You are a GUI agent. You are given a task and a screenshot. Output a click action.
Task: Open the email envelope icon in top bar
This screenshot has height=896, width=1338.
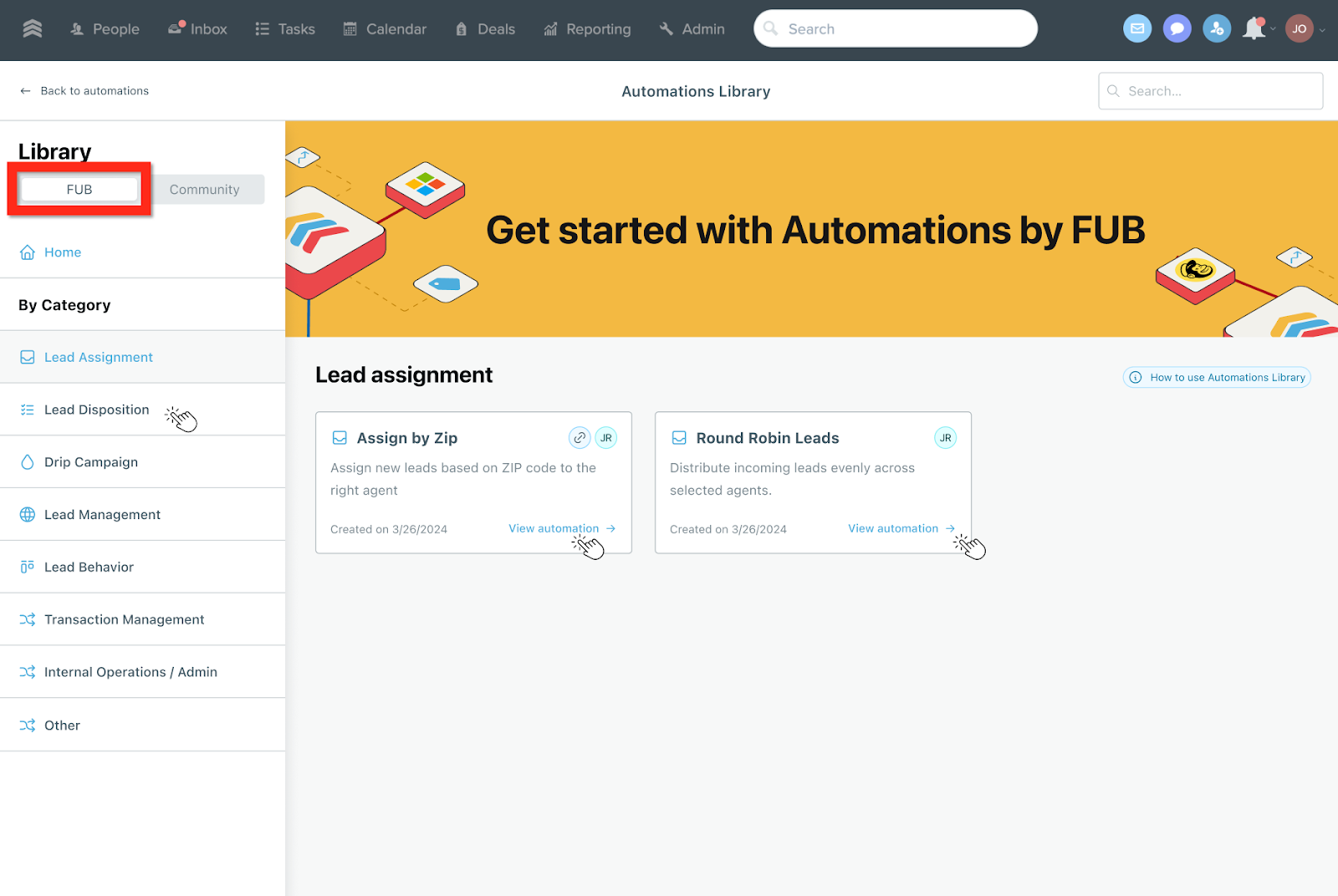click(x=1137, y=29)
